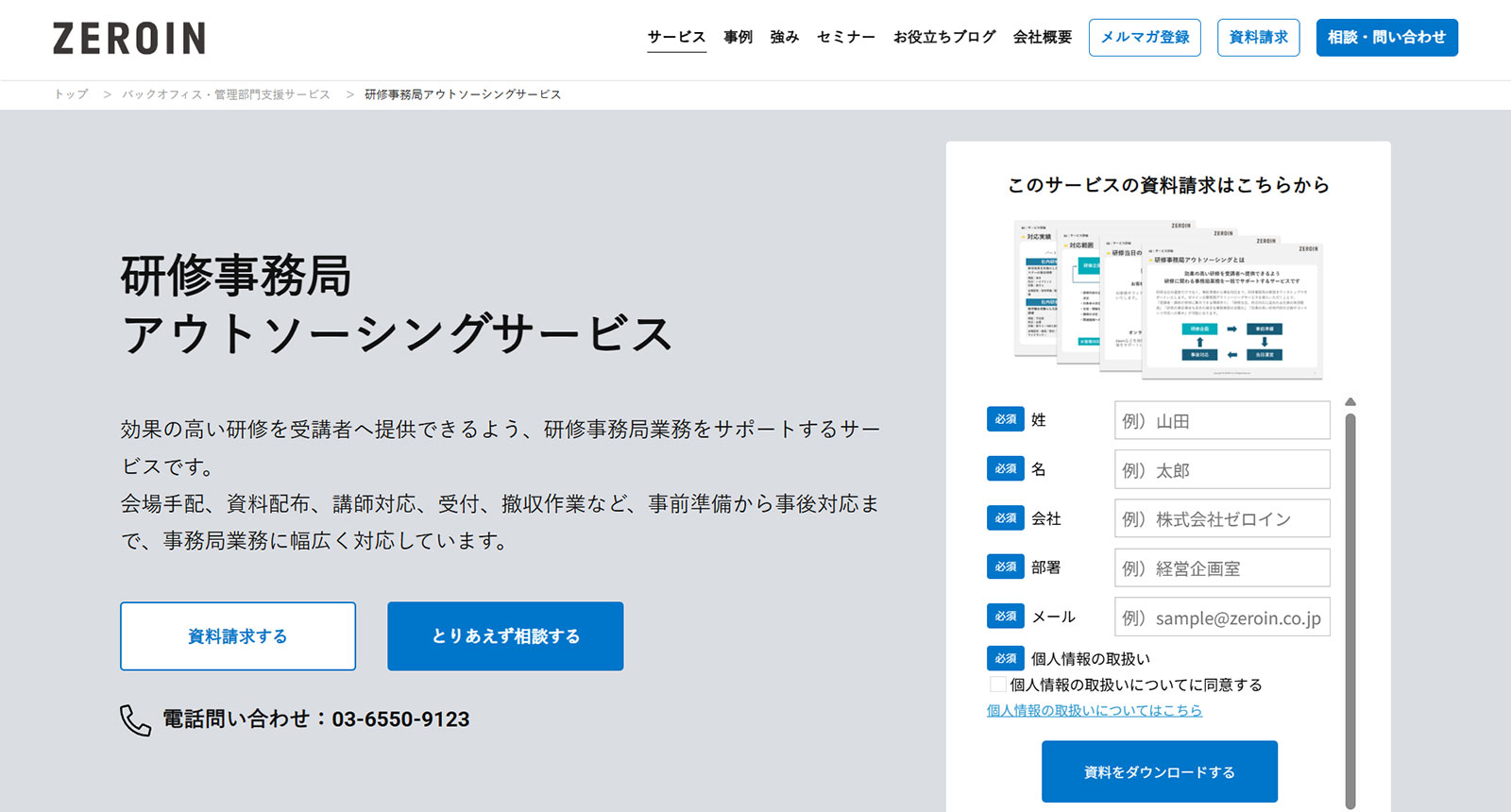Screen dimensions: 1511x812
Task: Click the phone number 03-6550-9123
Action: pyautogui.click(x=400, y=719)
